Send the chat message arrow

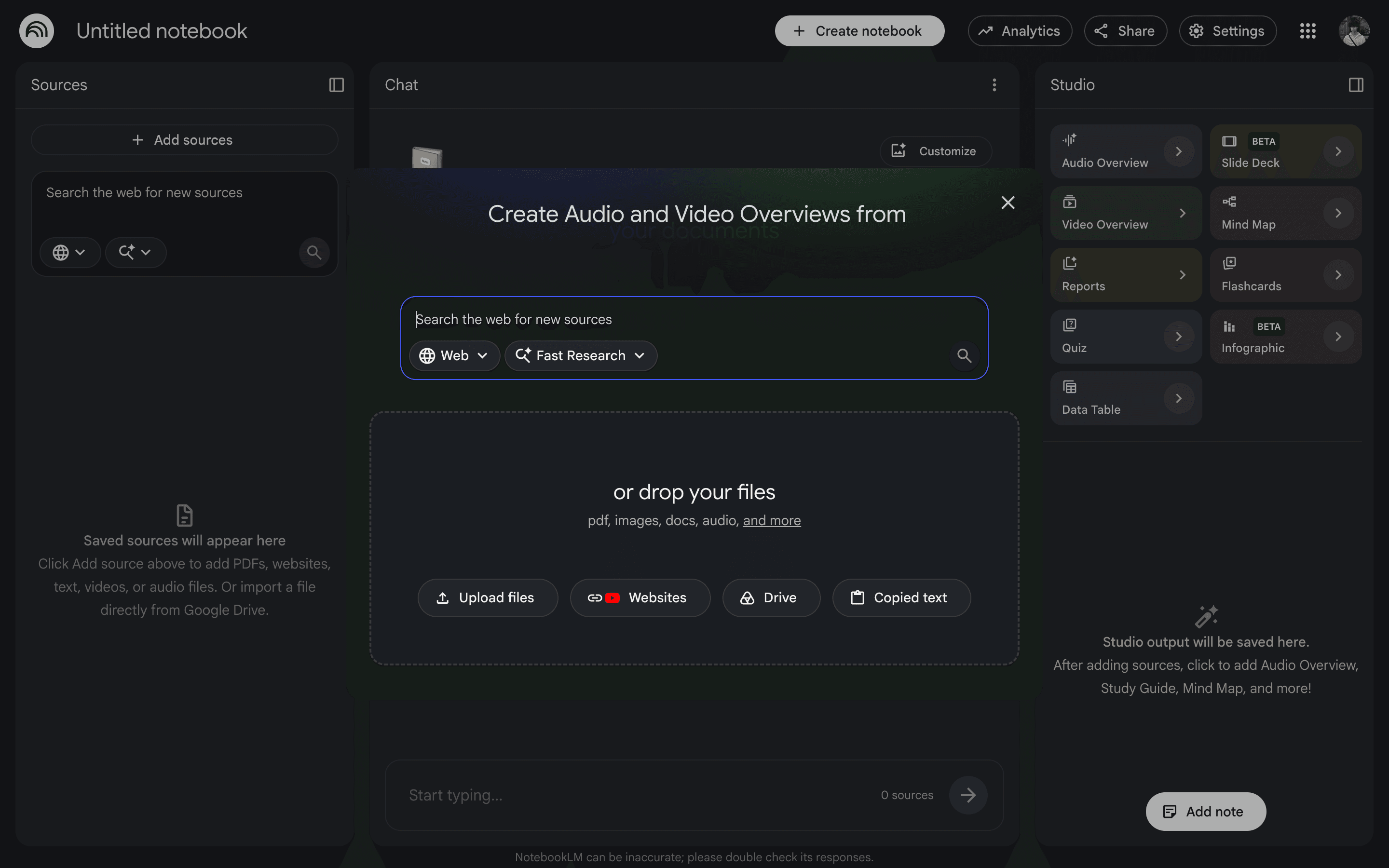tap(967, 795)
